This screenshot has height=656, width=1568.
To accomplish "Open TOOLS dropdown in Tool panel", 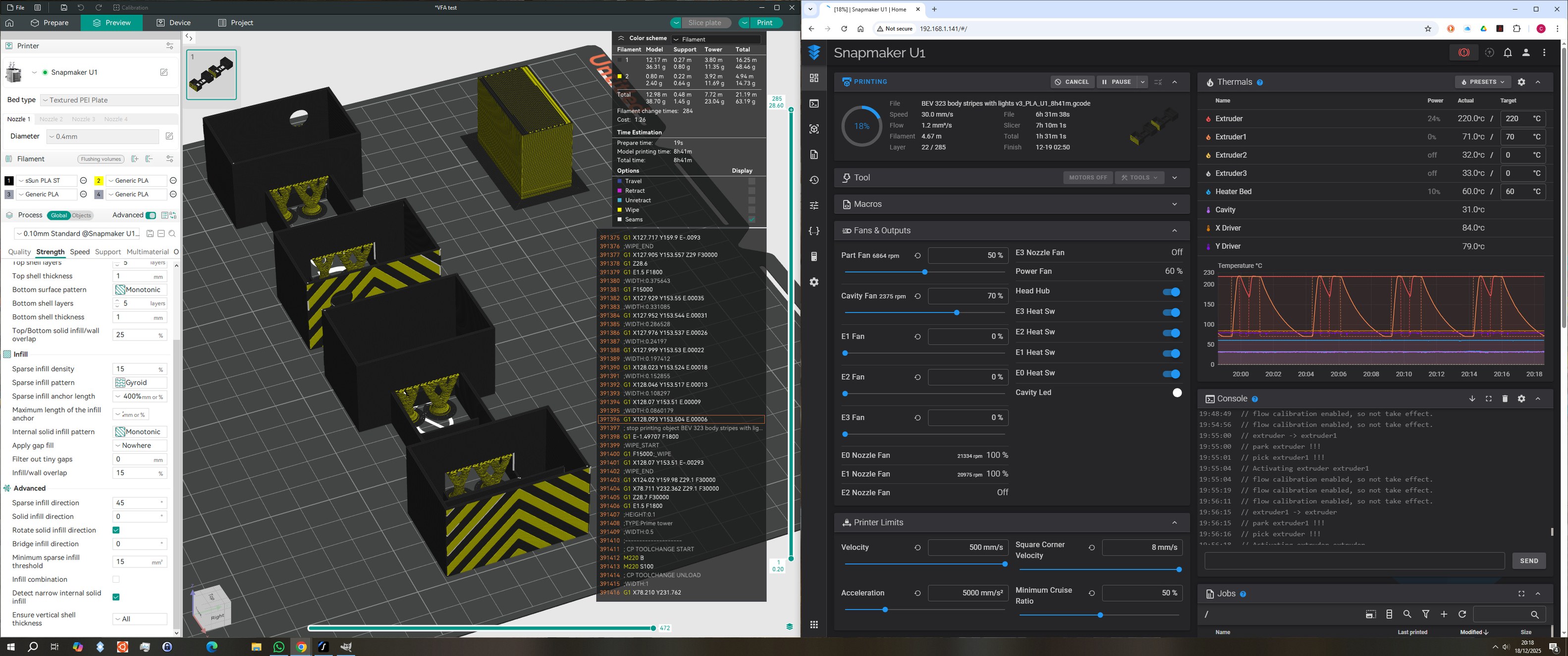I will click(x=1139, y=178).
